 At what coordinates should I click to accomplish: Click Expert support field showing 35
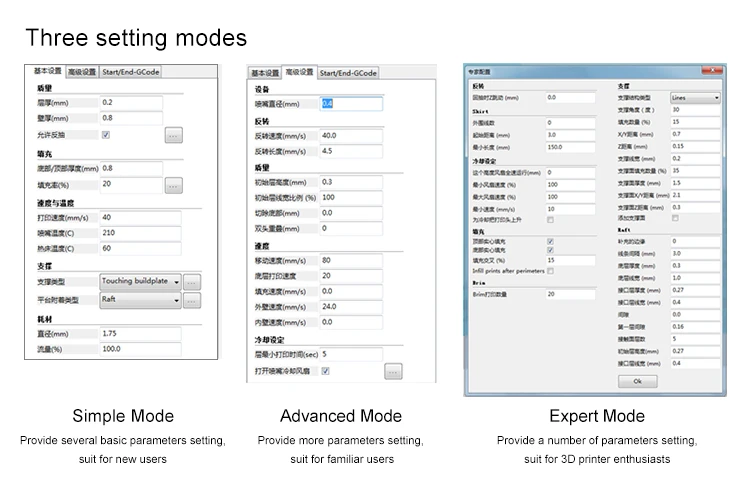point(695,171)
